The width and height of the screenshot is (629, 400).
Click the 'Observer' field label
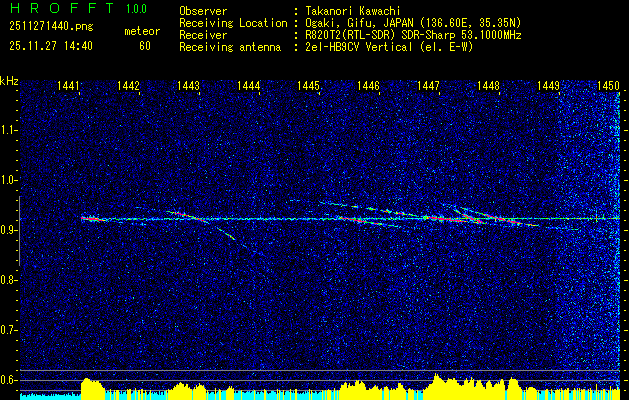point(203,11)
